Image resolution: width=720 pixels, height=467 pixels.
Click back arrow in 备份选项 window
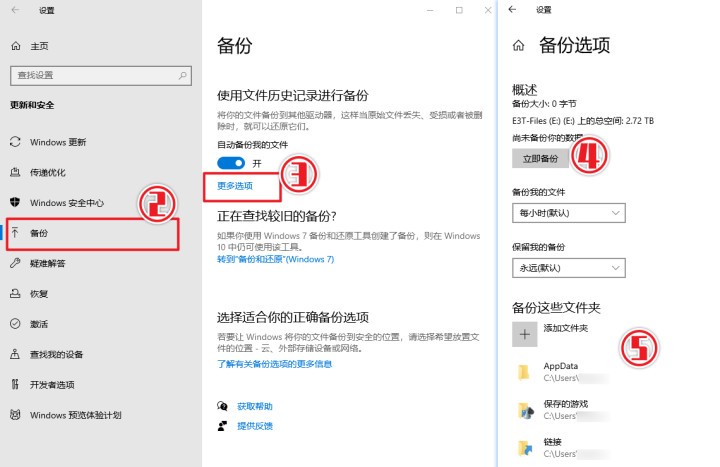512,9
